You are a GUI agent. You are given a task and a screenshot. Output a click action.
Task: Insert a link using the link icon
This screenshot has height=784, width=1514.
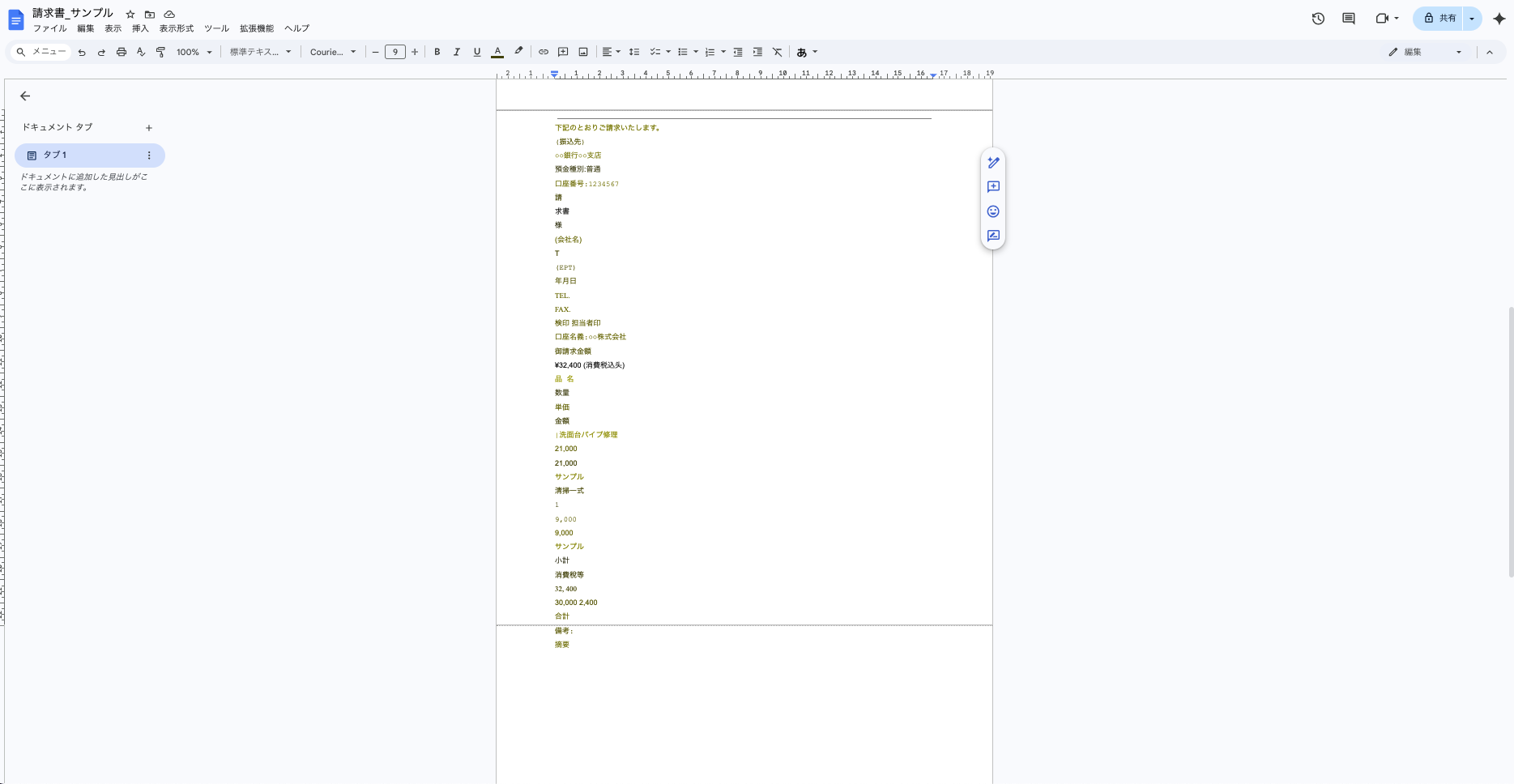(544, 52)
